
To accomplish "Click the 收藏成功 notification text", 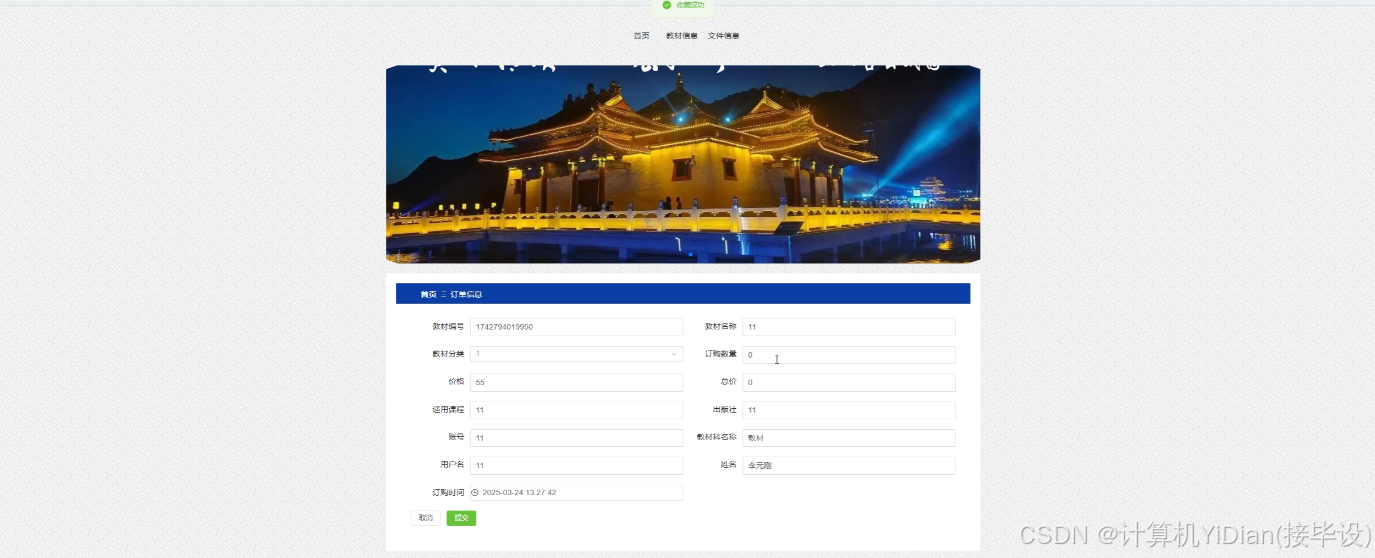I will [690, 5].
